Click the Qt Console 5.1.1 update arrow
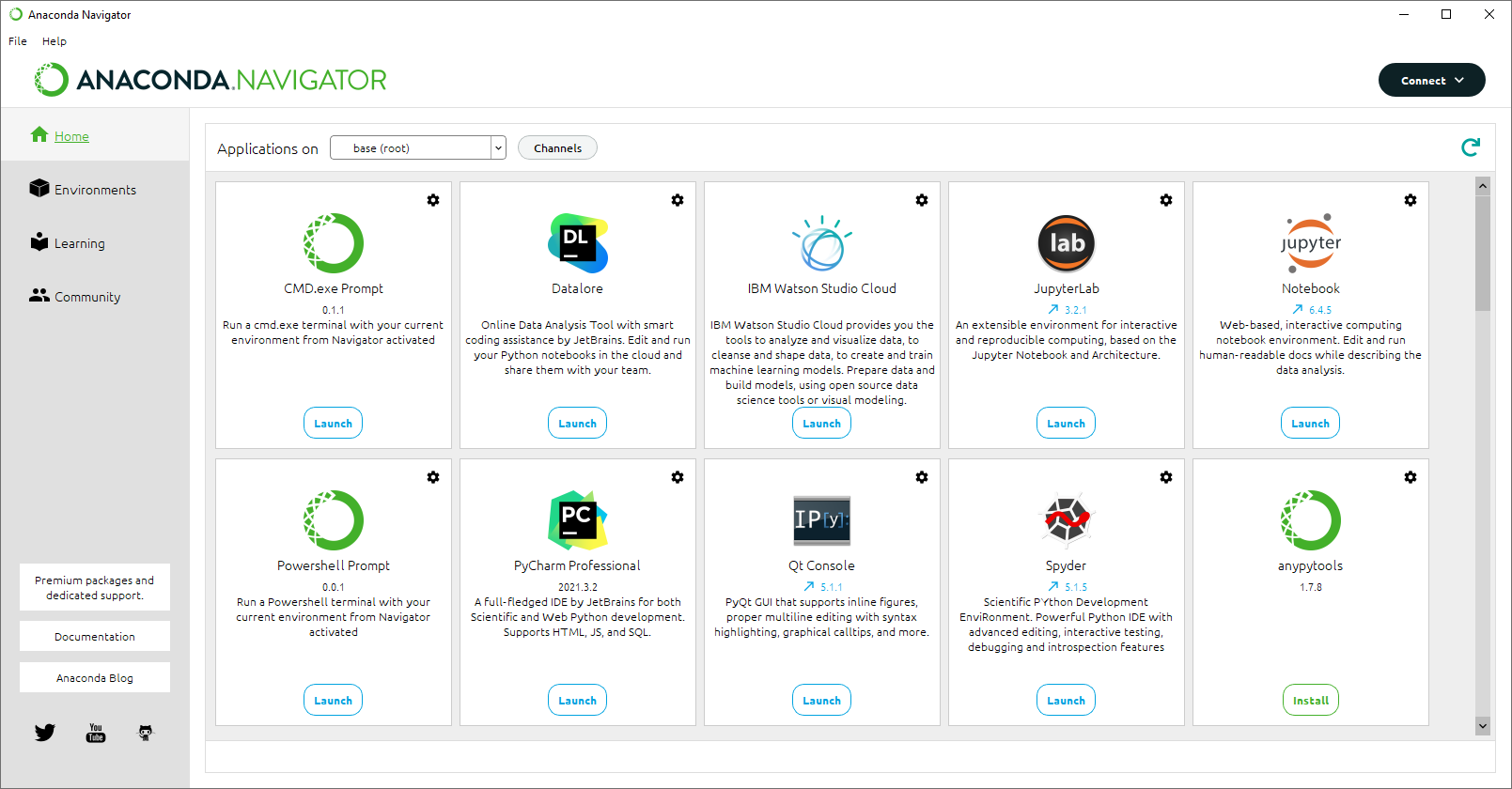Viewport: 1512px width, 789px height. pos(809,586)
